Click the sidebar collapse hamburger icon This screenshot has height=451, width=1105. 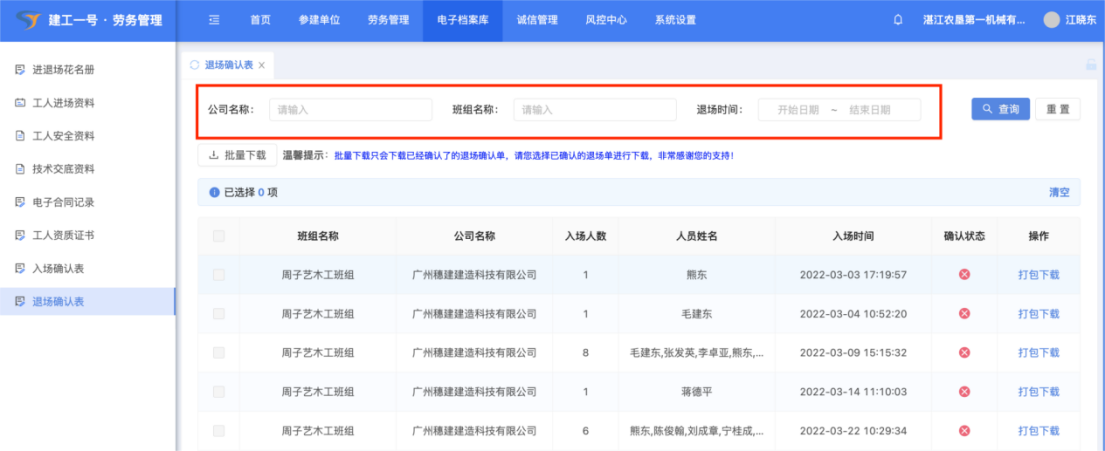coord(214,20)
